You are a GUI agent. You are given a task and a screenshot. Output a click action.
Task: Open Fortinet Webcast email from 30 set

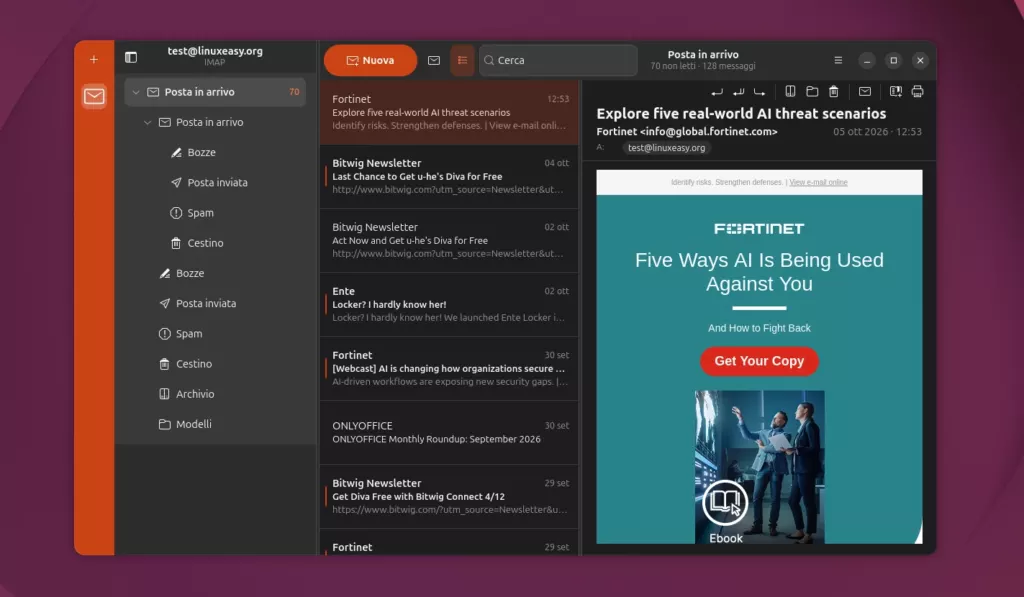click(449, 368)
